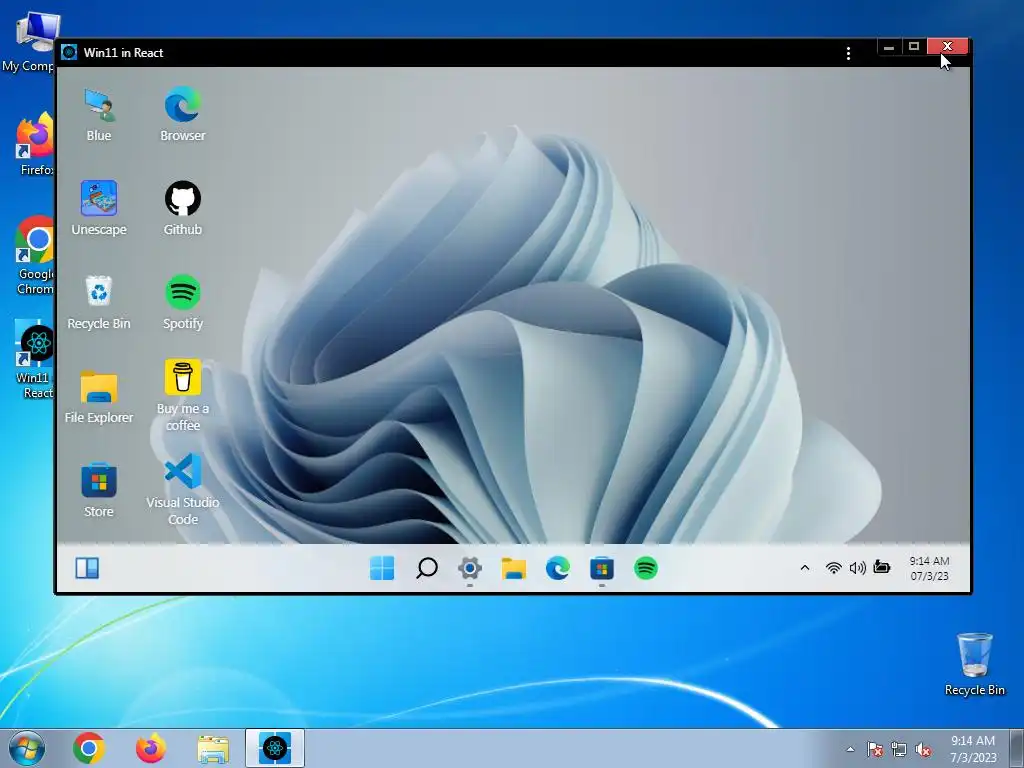This screenshot has width=1024, height=768.
Task: Launch Firefox from the Windows 7 taskbar
Action: coord(151,748)
